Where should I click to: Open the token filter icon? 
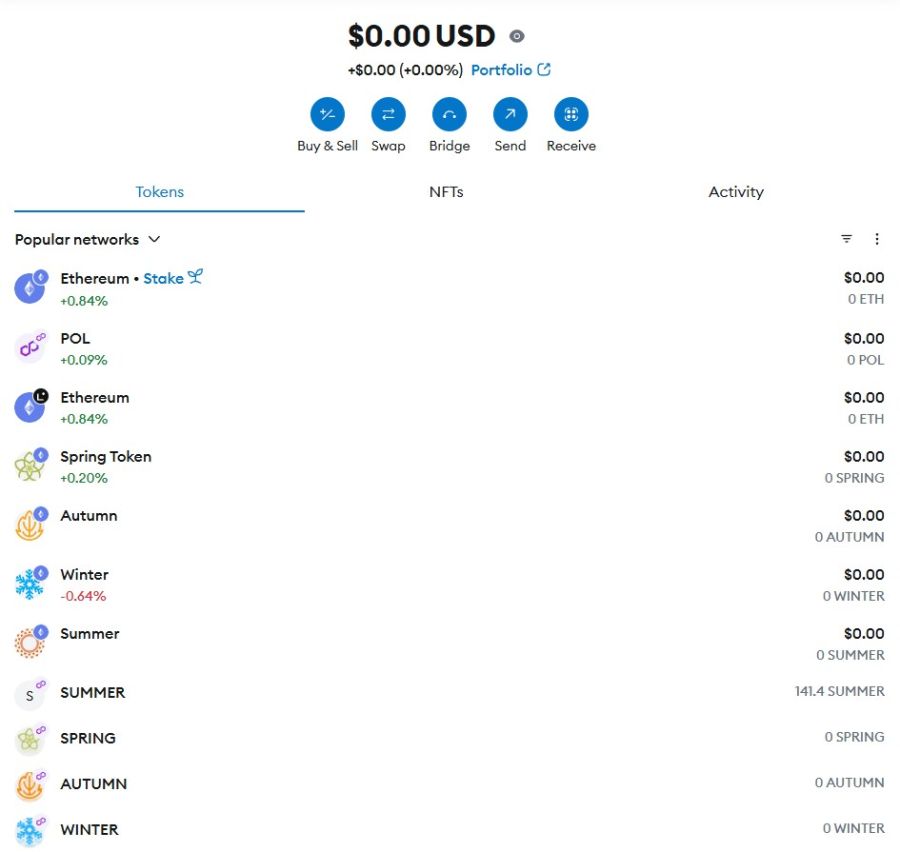tap(847, 239)
